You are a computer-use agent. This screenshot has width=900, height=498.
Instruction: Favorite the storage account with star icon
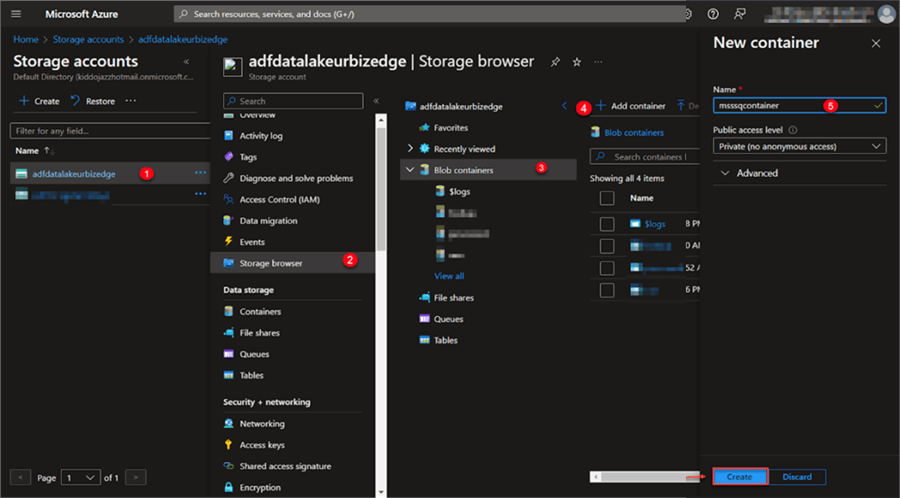tap(577, 62)
